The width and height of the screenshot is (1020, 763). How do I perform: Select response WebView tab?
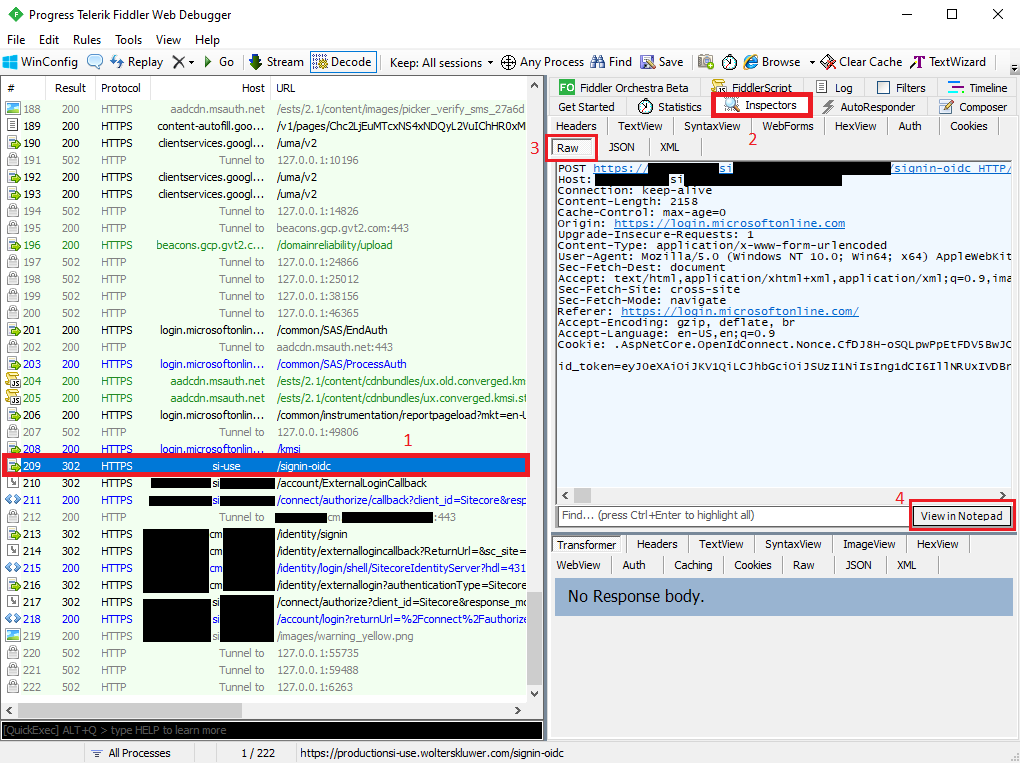[578, 565]
